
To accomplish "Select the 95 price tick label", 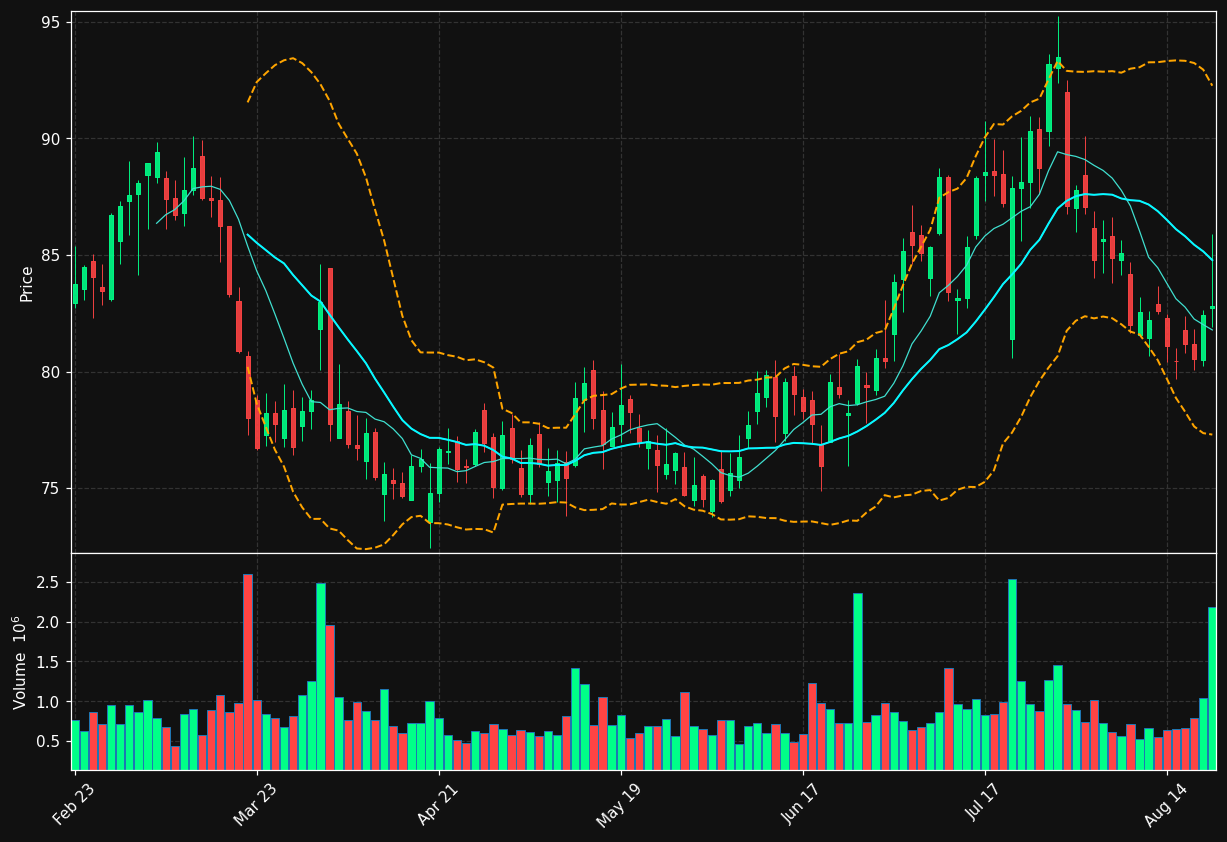I will coord(53,22).
